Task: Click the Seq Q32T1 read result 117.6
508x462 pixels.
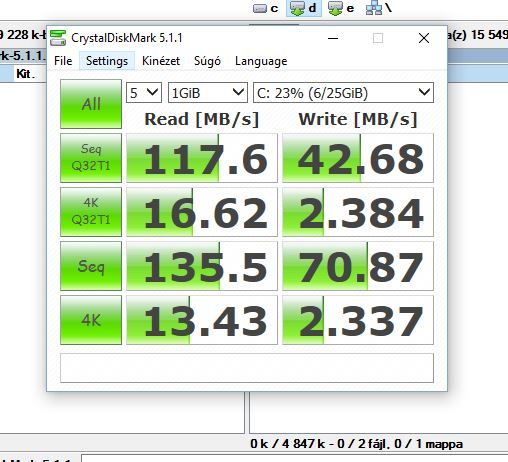Action: pos(202,158)
